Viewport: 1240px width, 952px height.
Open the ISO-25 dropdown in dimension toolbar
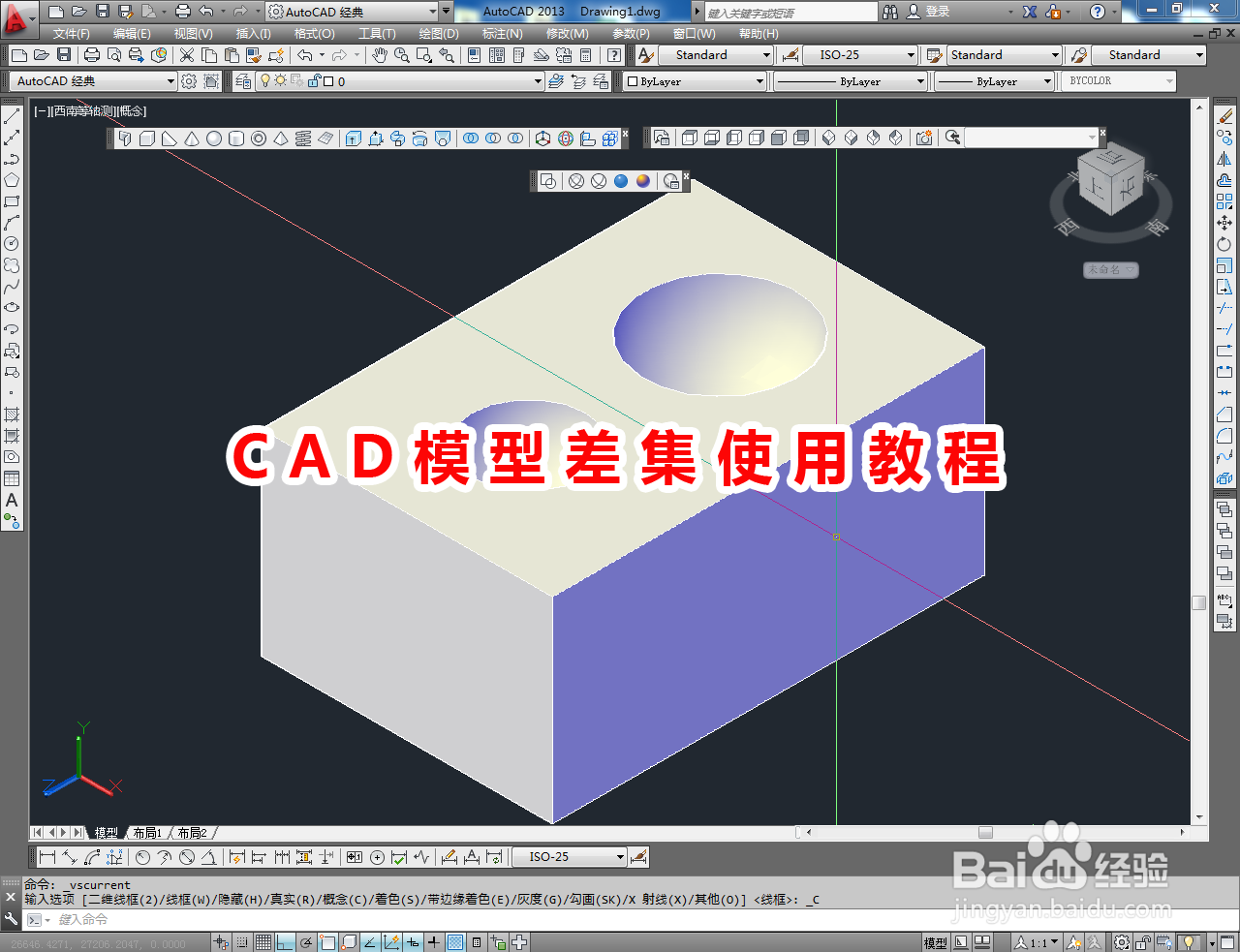[570, 857]
